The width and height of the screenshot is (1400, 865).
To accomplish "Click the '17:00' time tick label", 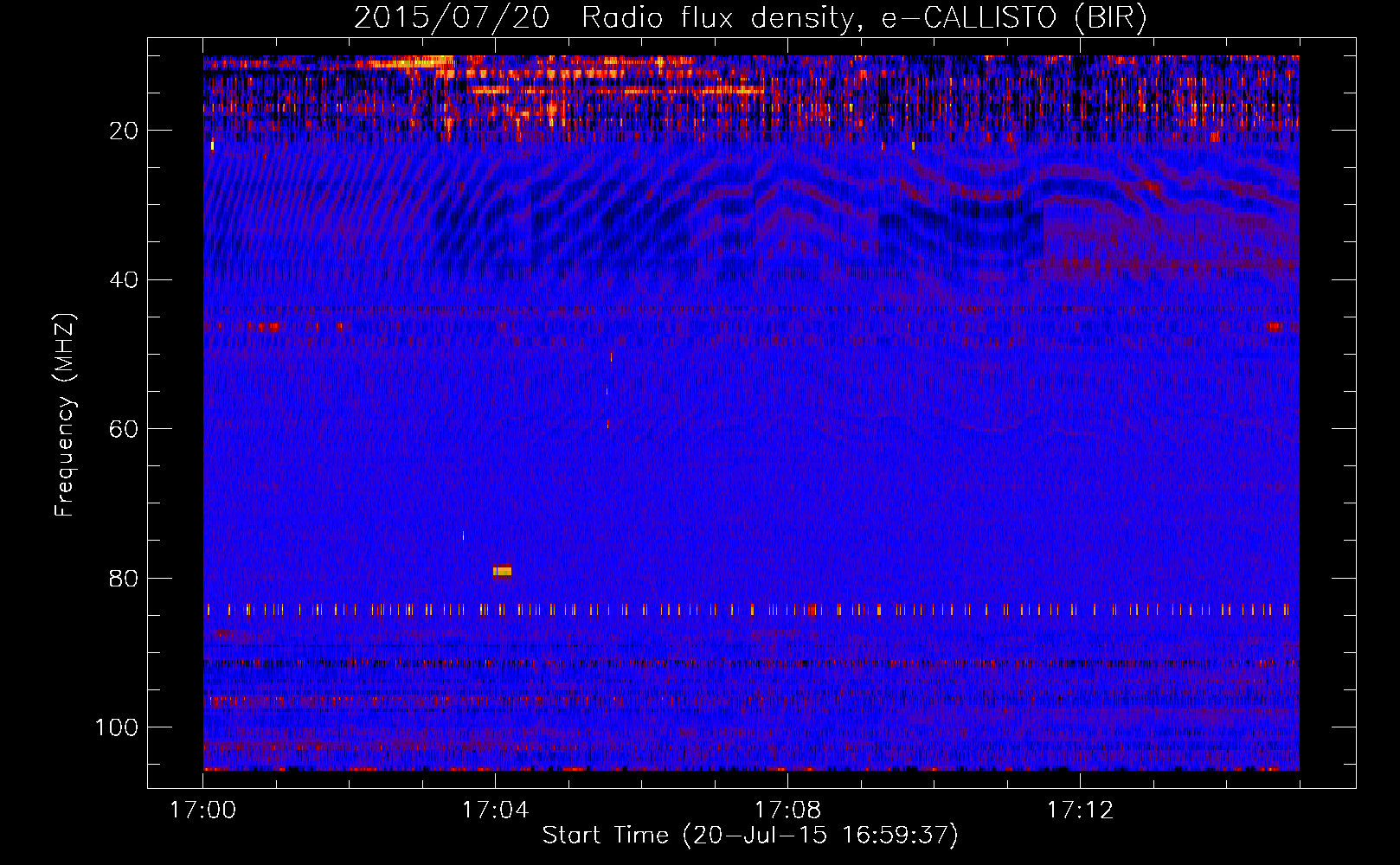I will click(203, 811).
